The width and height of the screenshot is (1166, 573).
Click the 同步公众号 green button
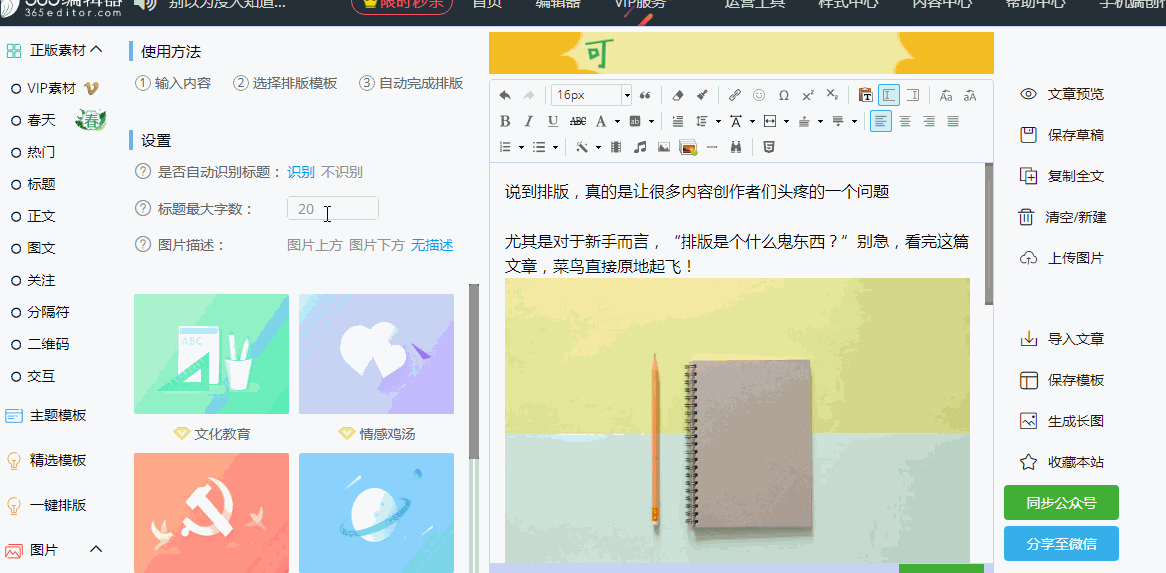click(x=1061, y=503)
